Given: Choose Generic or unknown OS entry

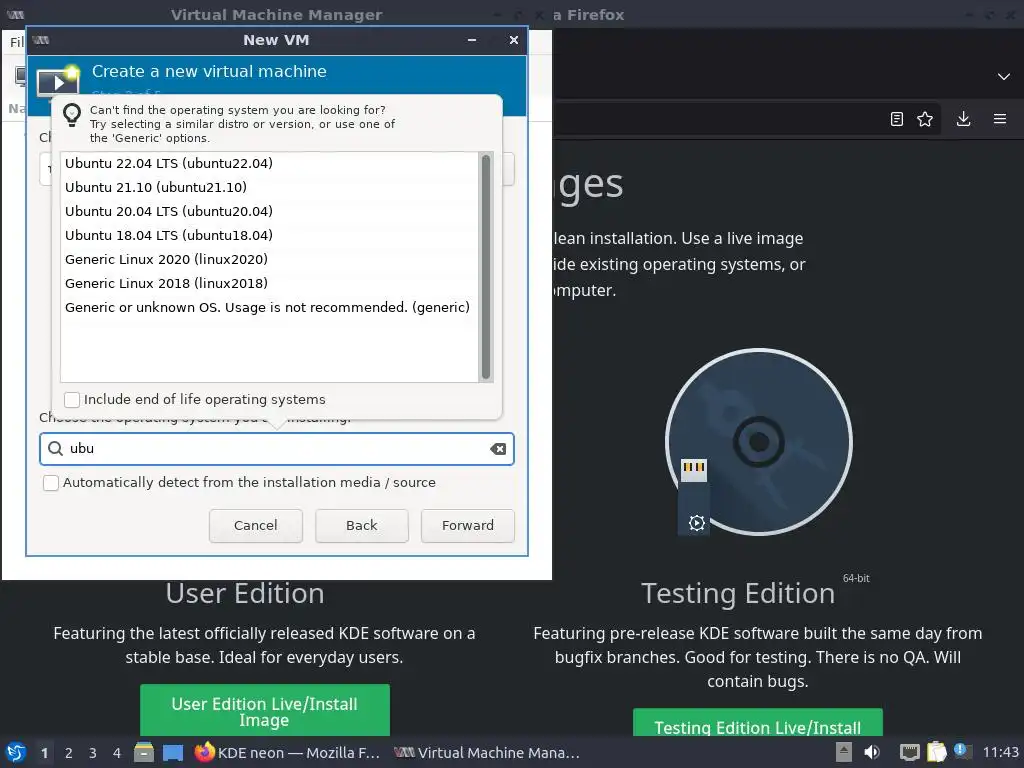Looking at the screenshot, I should [269, 308].
